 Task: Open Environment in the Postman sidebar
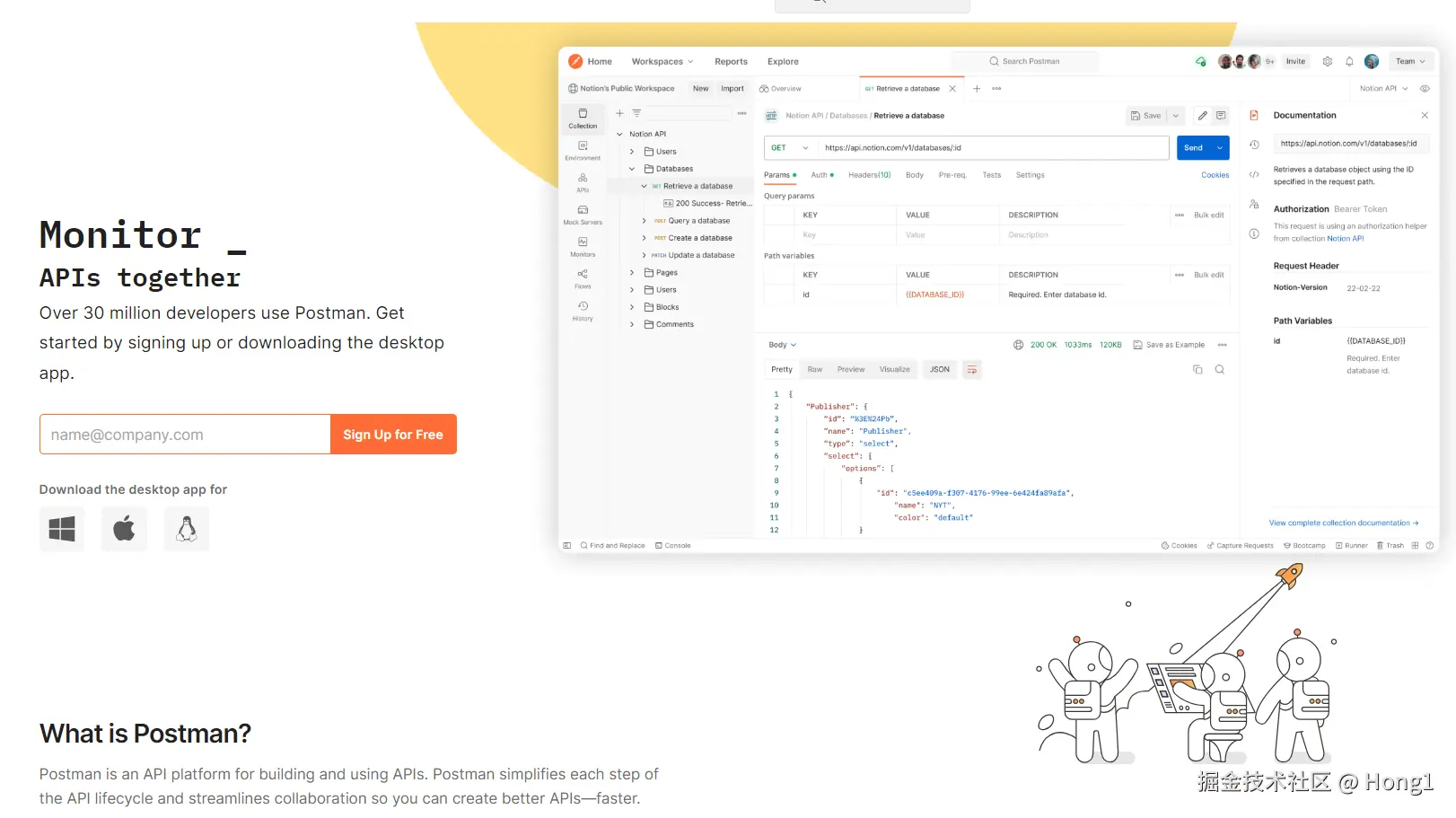[x=583, y=151]
